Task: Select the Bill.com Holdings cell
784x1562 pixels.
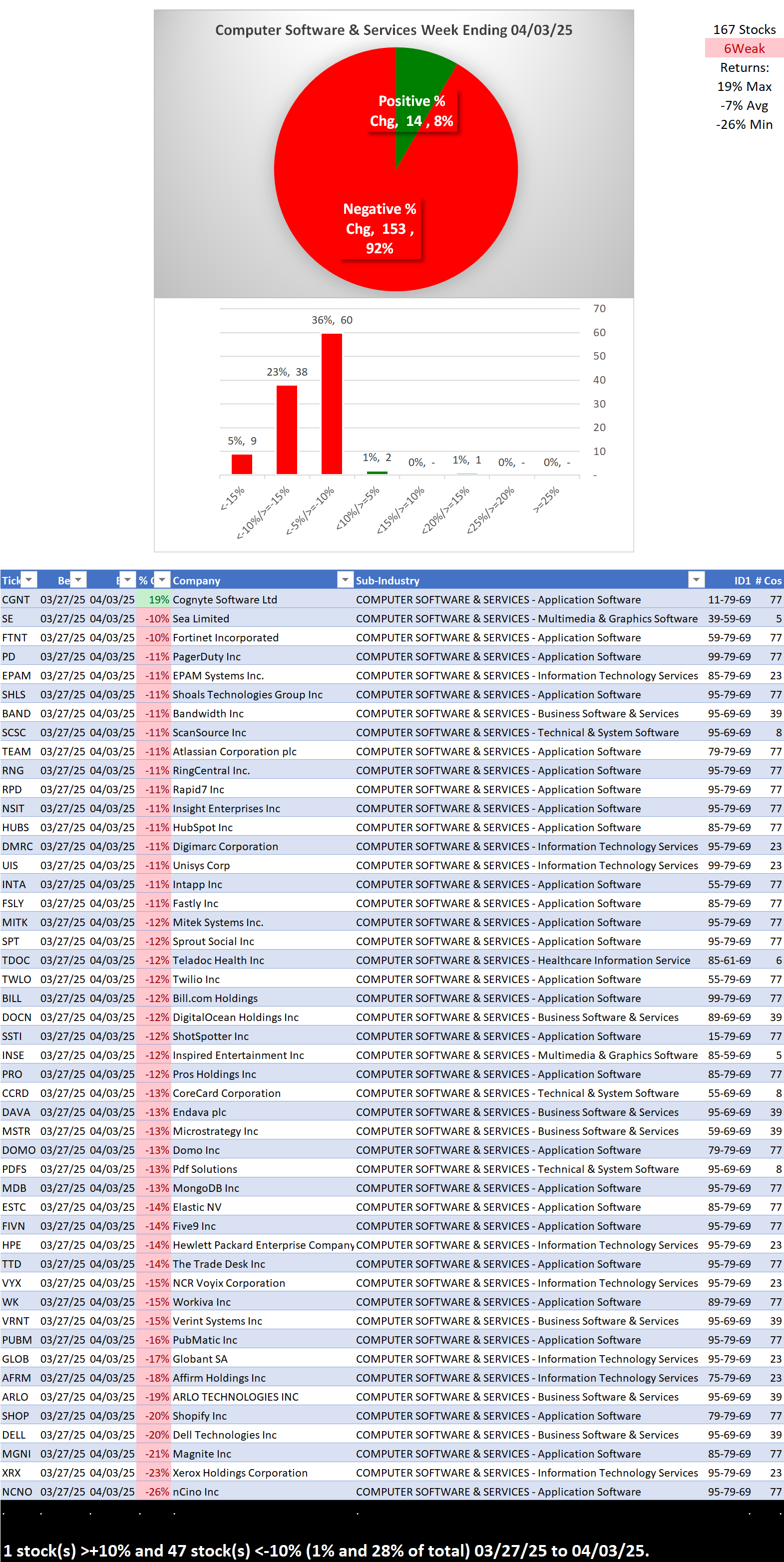Action: pyautogui.click(x=262, y=998)
